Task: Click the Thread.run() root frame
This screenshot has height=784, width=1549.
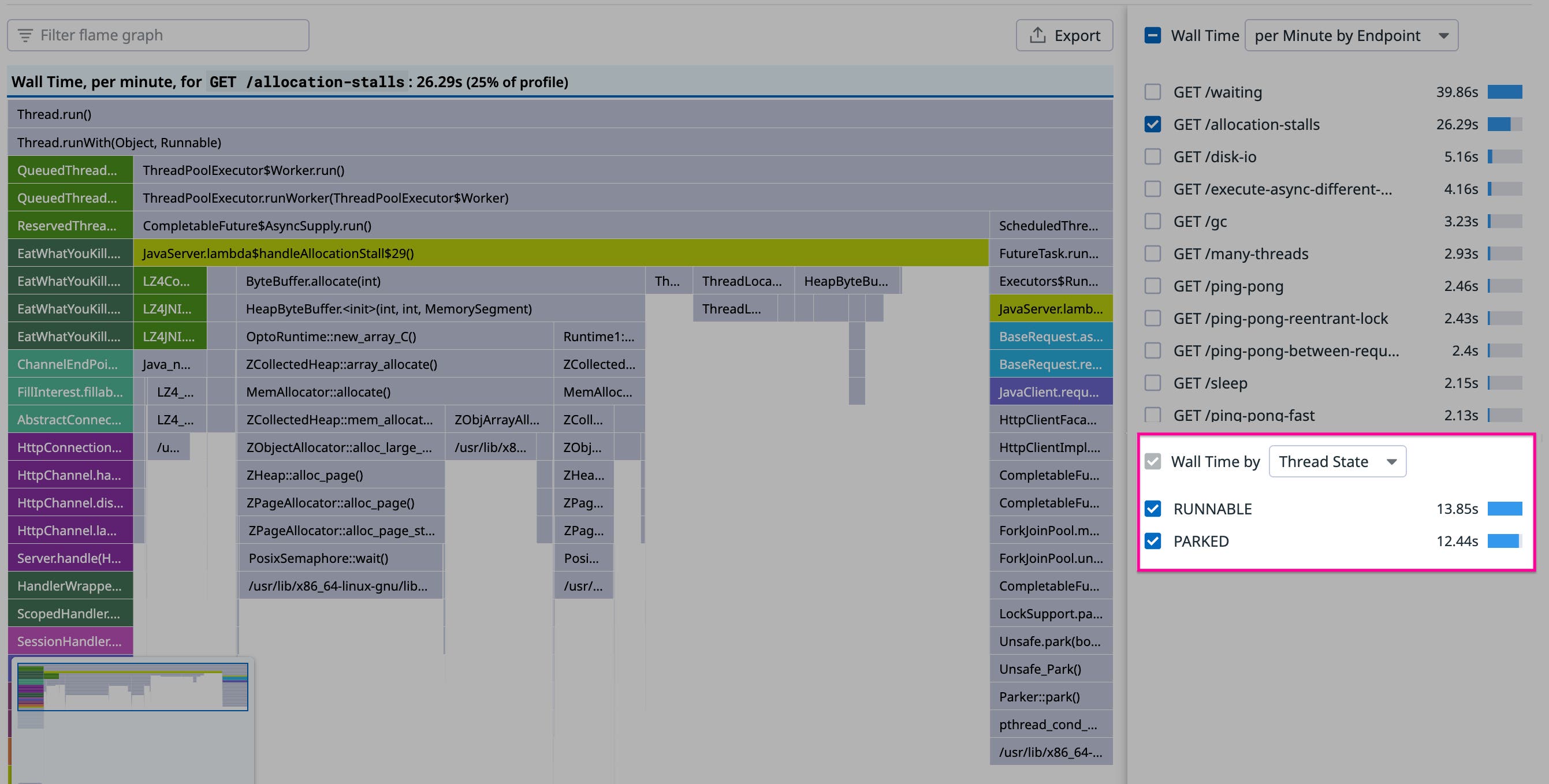Action: (x=559, y=114)
